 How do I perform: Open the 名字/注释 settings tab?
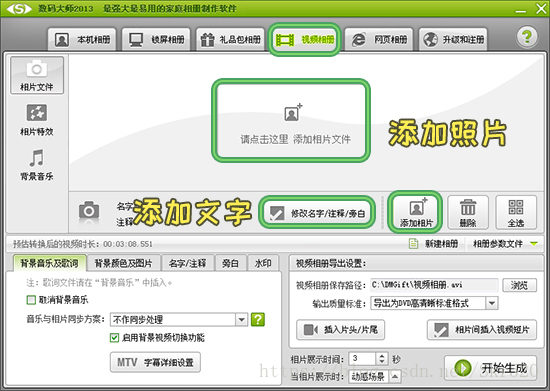coord(187,263)
